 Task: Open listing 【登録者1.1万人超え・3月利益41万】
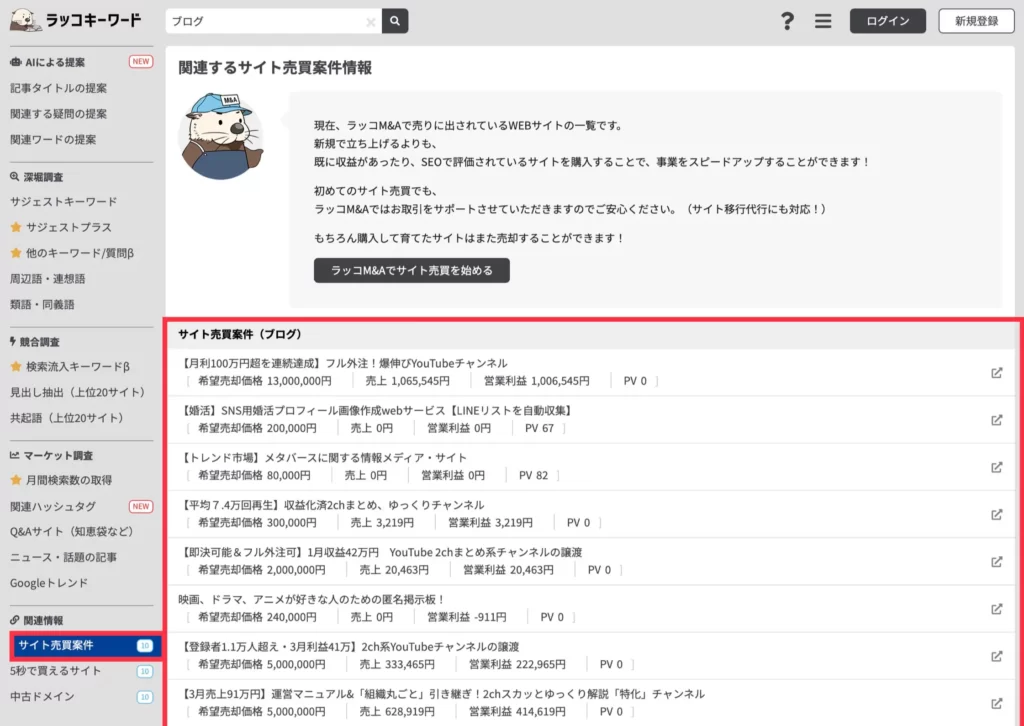click(x=350, y=647)
